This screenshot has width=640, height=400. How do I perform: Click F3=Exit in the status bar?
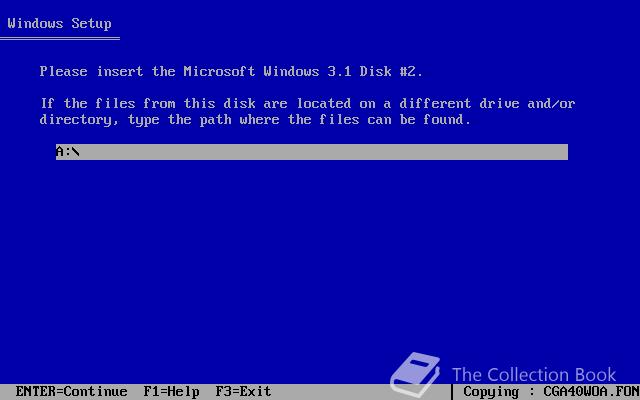pyautogui.click(x=243, y=391)
